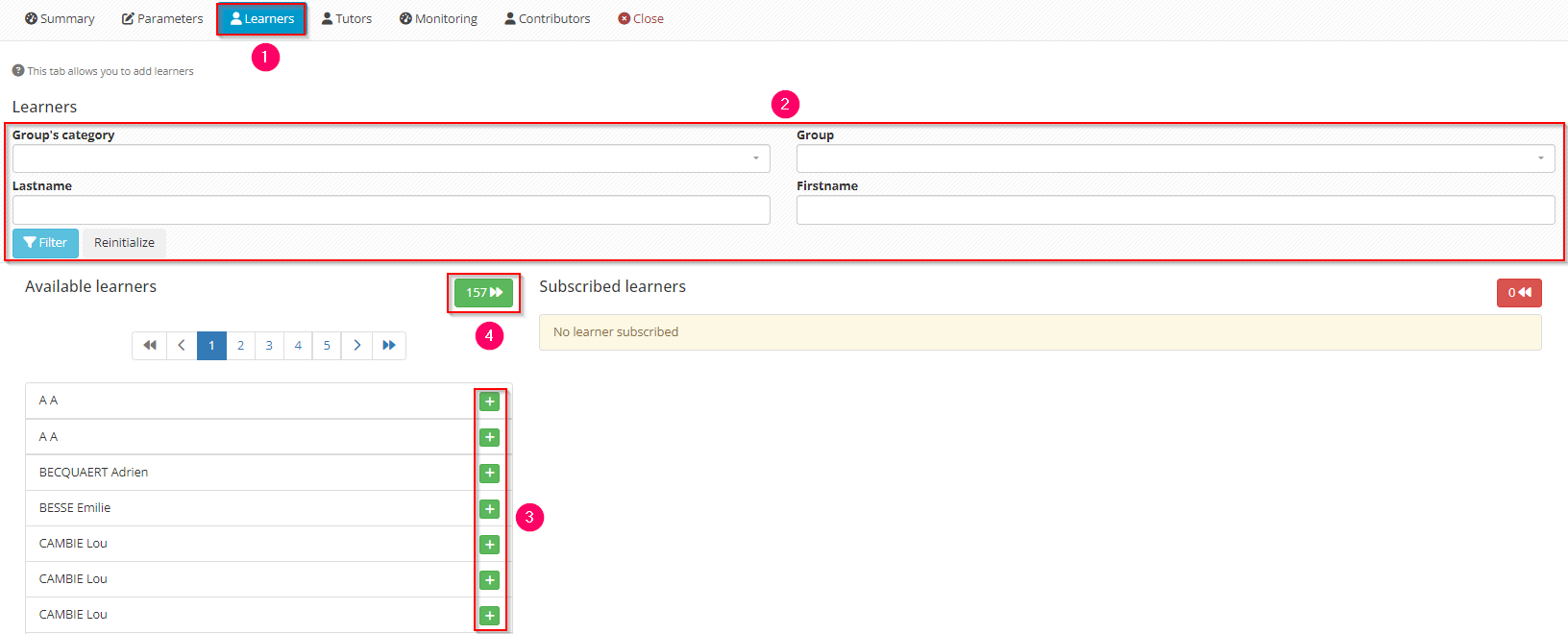This screenshot has width=1568, height=634.
Task: Click into the Lastname field
Action: [391, 210]
